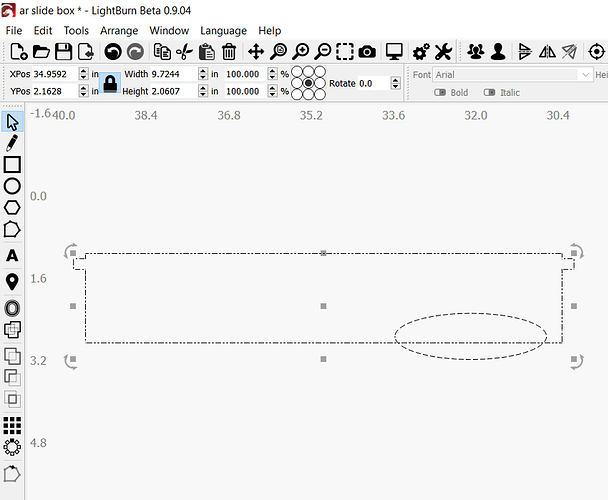Step Rotate value spinner
The image size is (608, 500).
point(396,83)
